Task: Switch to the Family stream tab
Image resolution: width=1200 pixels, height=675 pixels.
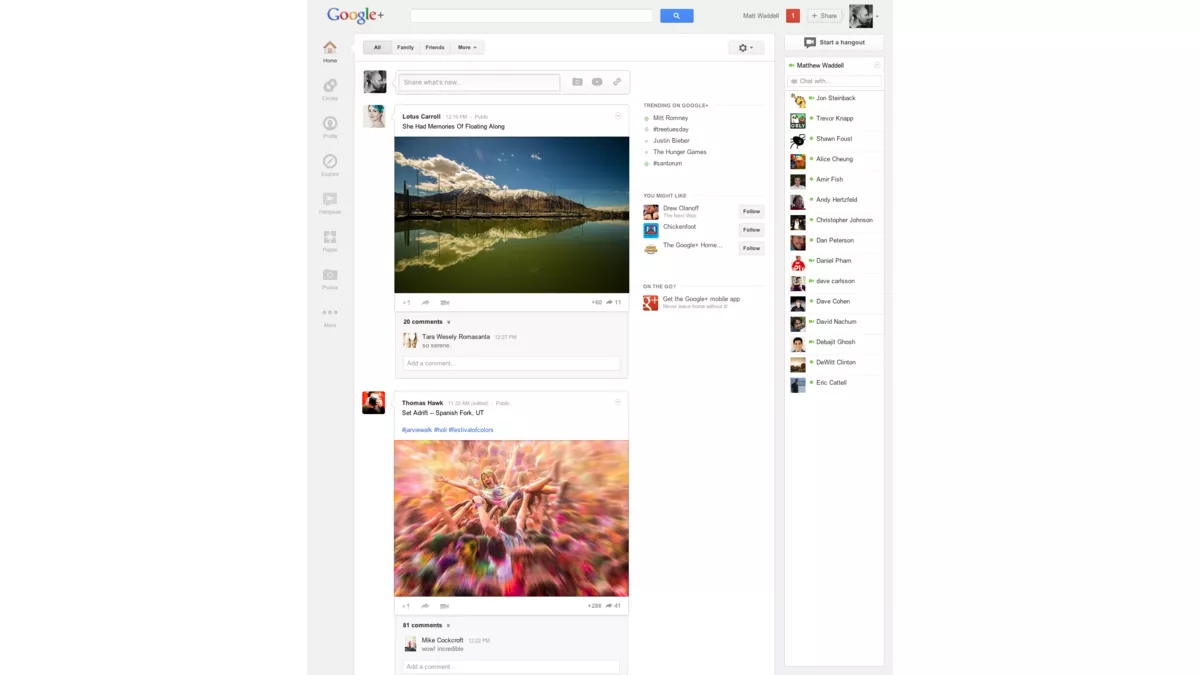Action: tap(405, 47)
